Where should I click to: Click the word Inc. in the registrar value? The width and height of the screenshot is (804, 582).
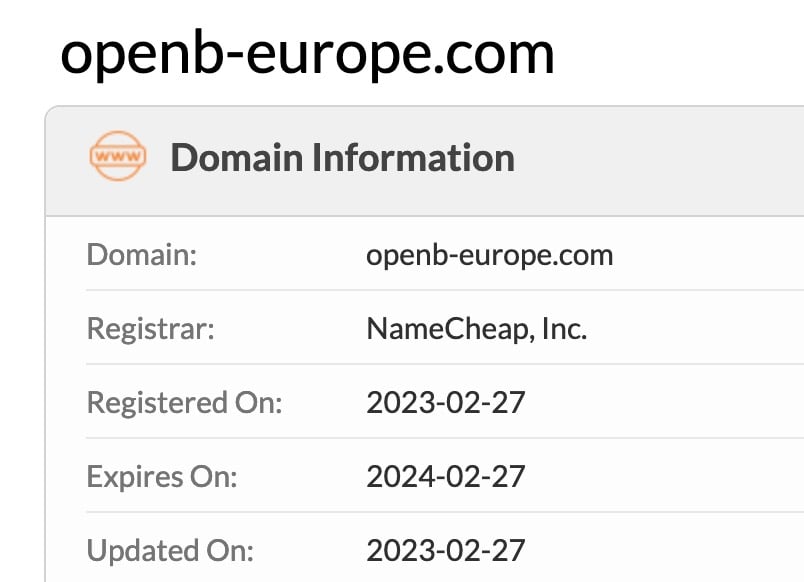tap(563, 329)
